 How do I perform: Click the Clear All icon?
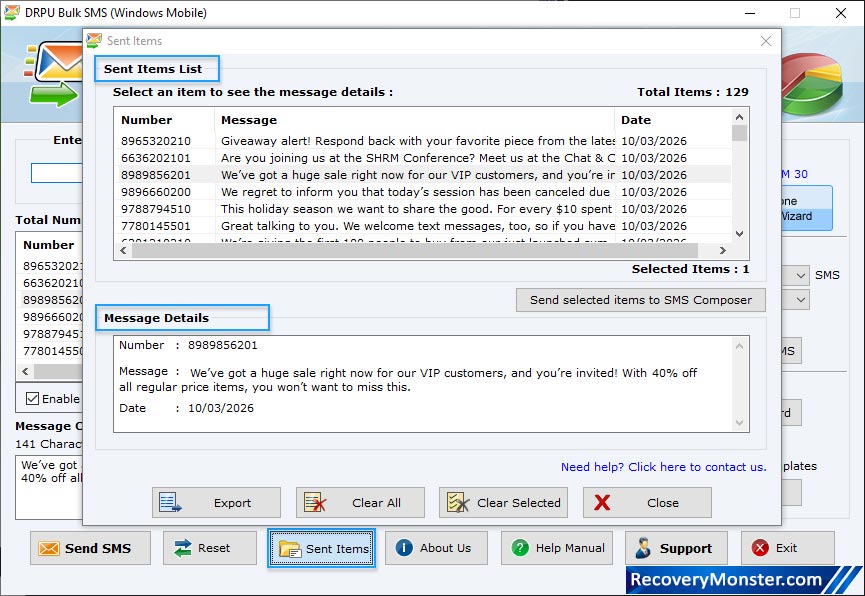click(x=314, y=502)
